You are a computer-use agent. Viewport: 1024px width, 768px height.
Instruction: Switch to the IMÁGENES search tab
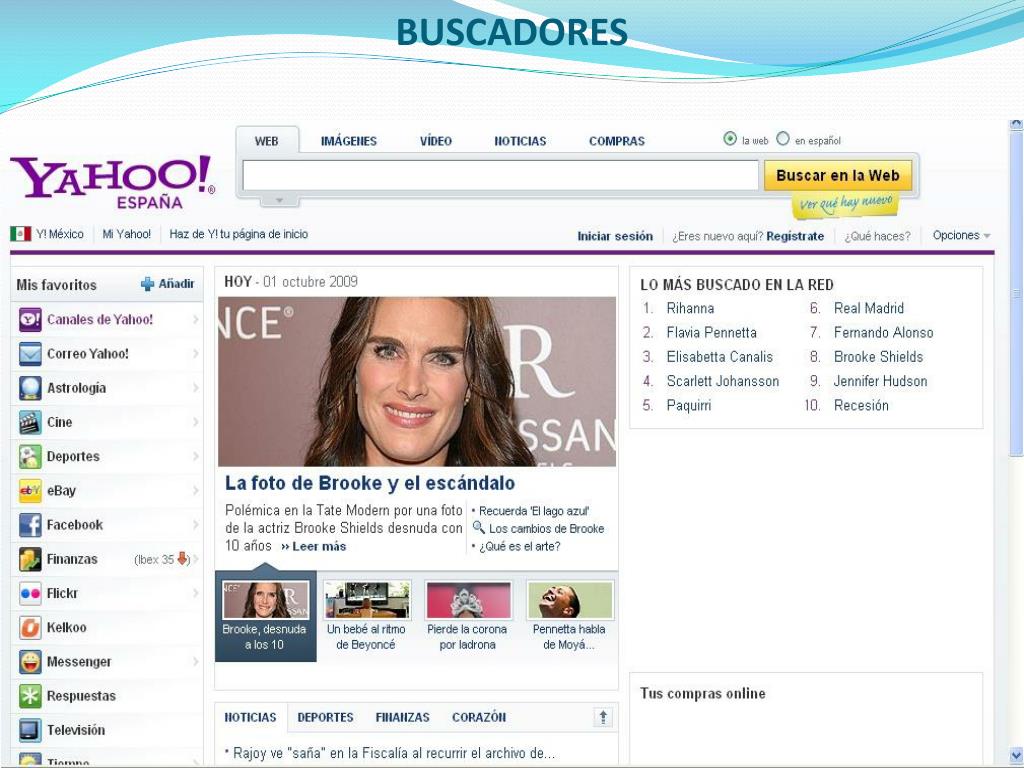pyautogui.click(x=349, y=141)
